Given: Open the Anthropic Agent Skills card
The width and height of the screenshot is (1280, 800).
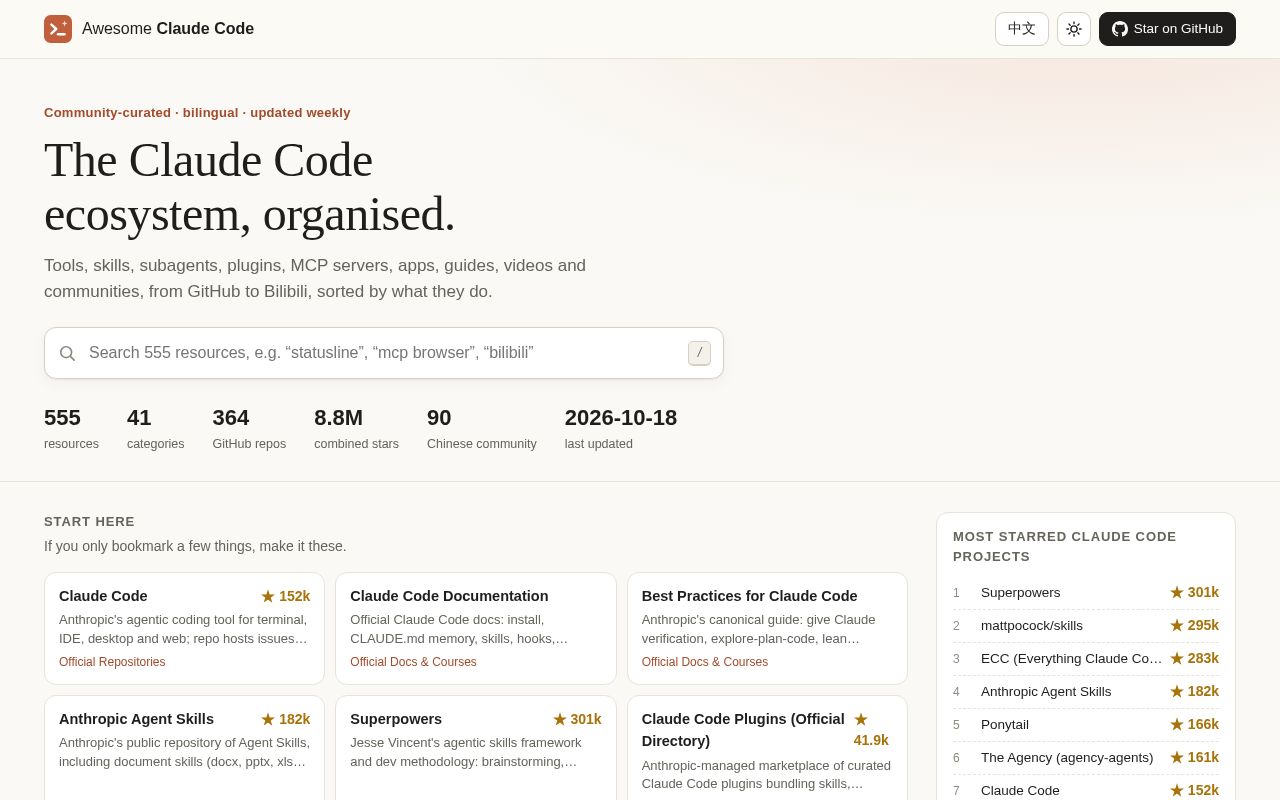Looking at the screenshot, I should [x=184, y=748].
